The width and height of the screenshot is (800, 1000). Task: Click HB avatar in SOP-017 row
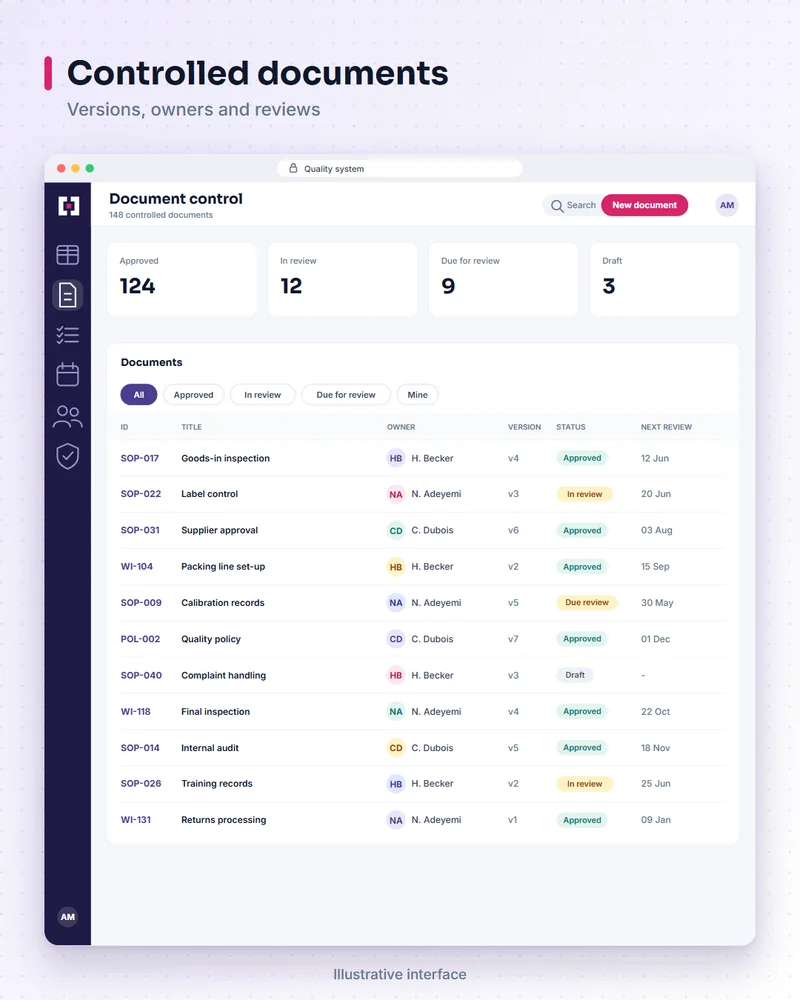[396, 458]
